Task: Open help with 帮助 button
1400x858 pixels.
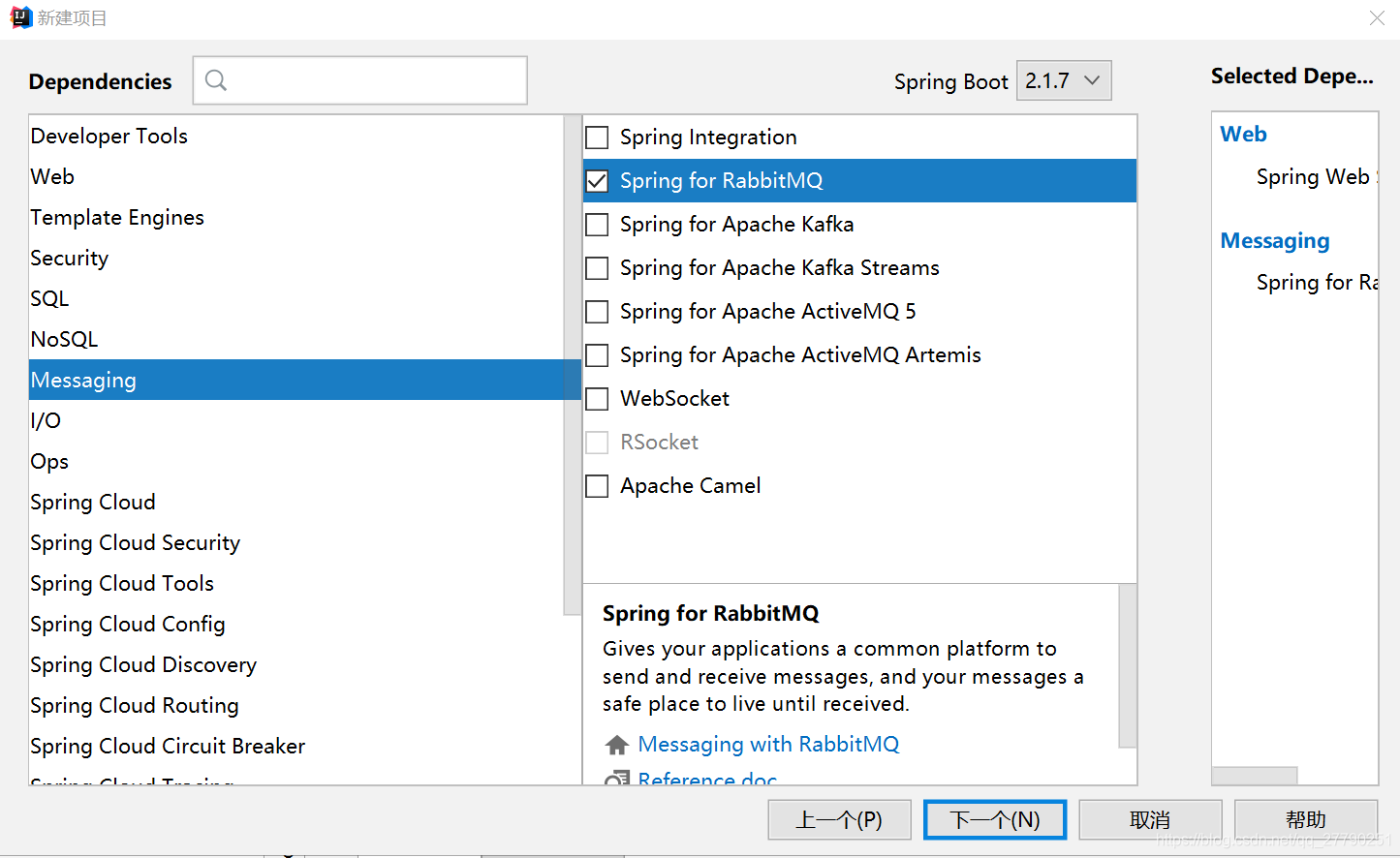Action: point(1306,820)
